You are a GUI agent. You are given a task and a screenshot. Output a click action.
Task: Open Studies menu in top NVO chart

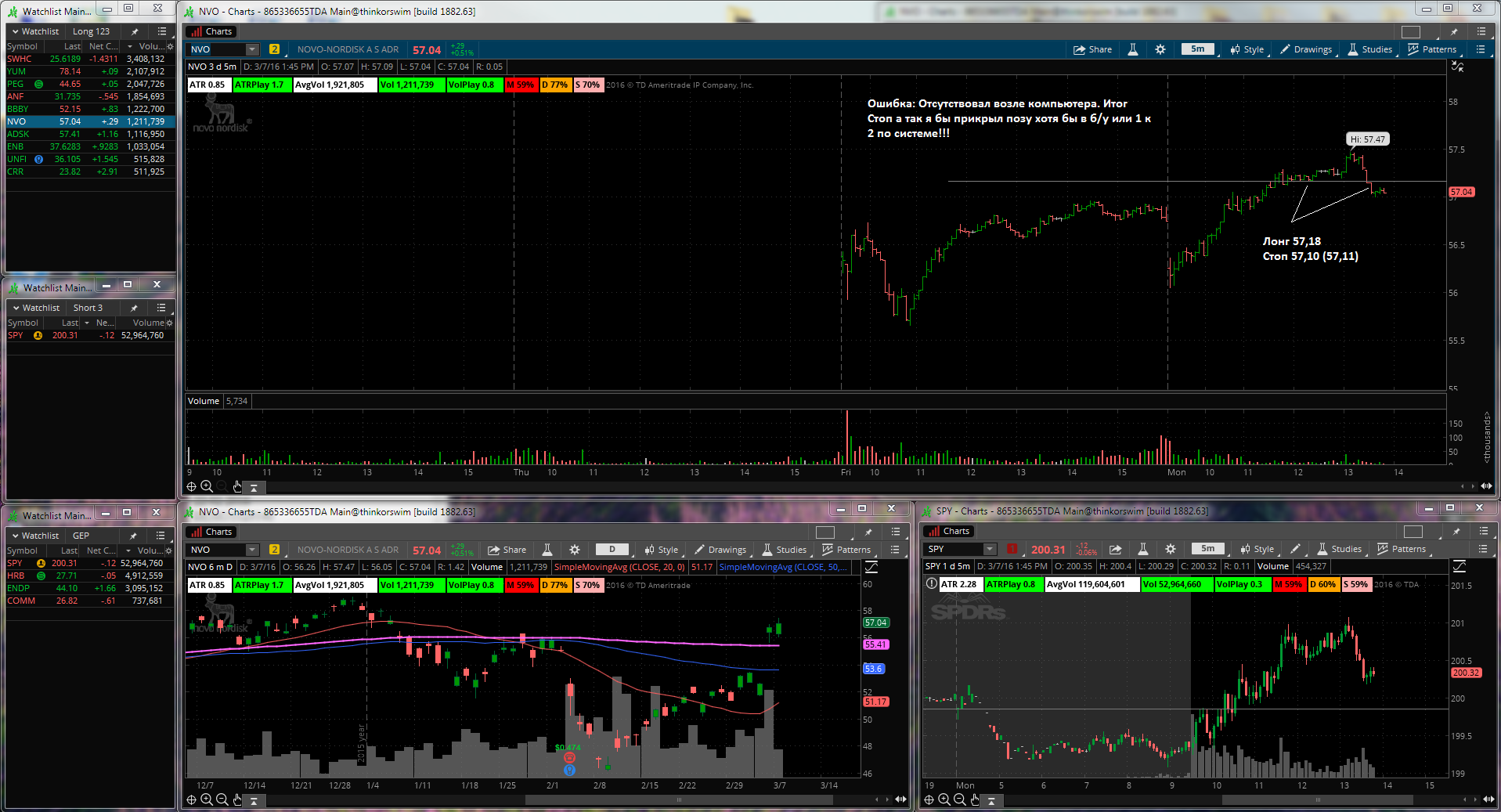1370,49
